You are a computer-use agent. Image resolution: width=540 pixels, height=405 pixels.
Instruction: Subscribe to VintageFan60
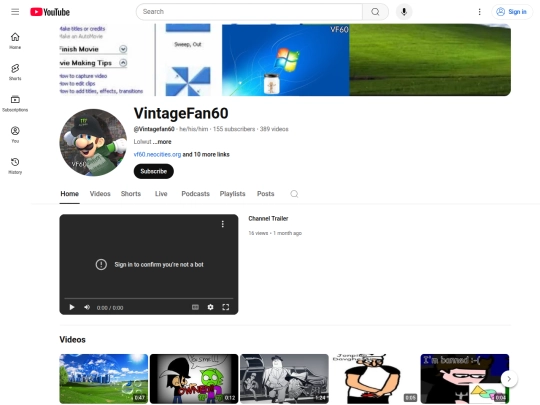[x=154, y=171]
